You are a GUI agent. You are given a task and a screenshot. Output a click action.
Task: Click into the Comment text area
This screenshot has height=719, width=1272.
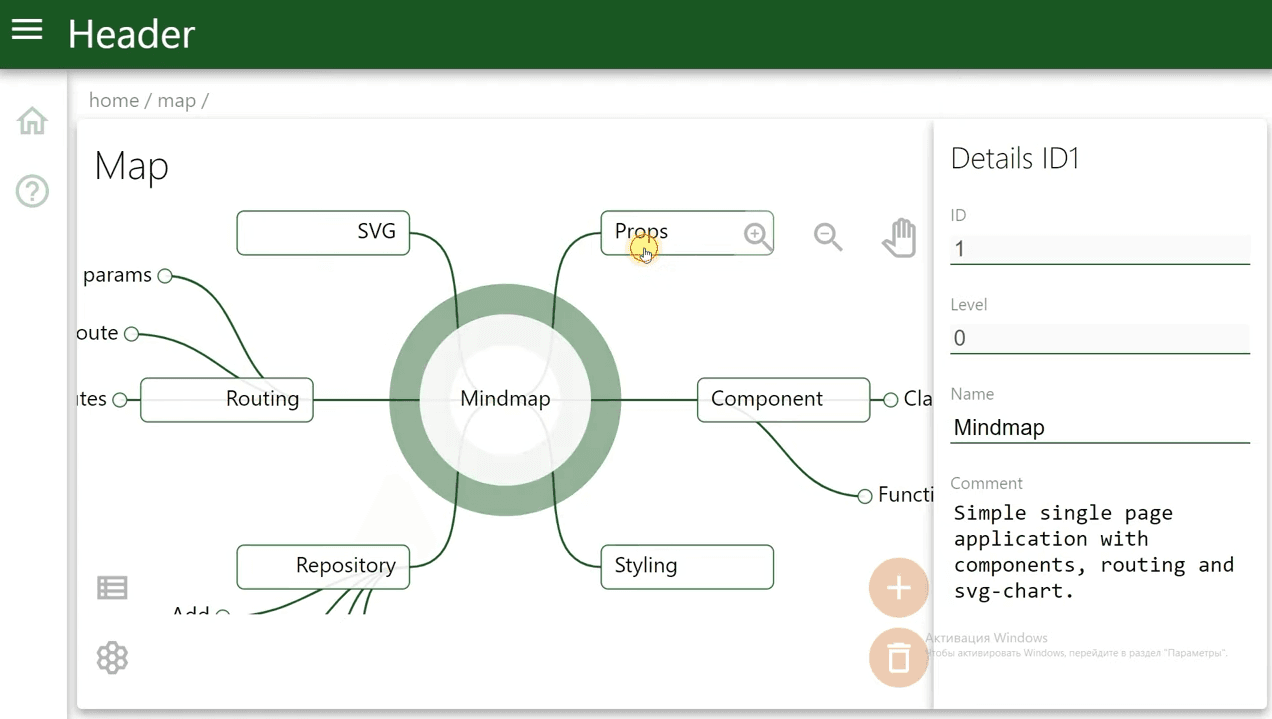click(x=1099, y=552)
